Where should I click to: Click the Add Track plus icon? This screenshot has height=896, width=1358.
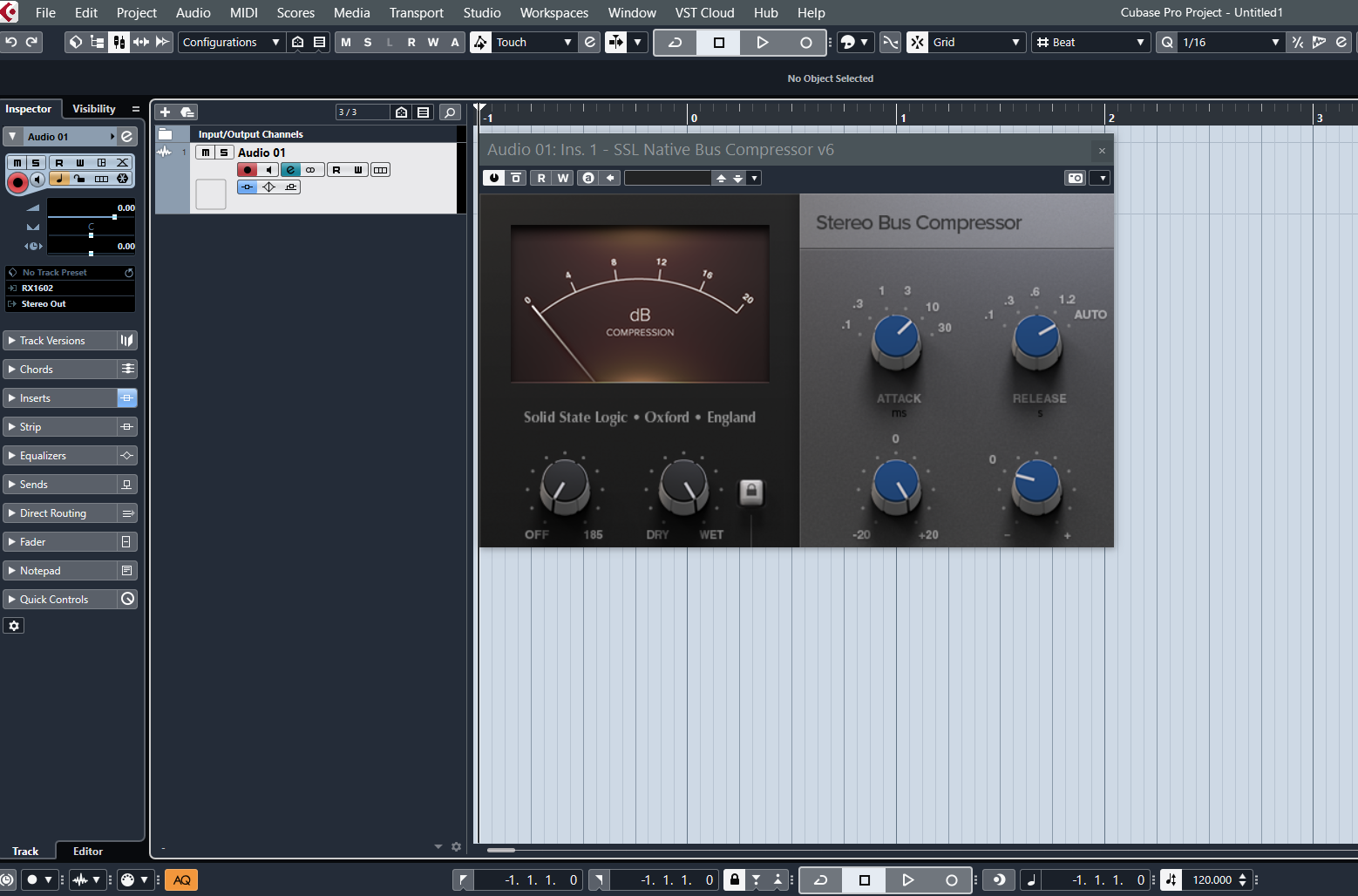165,112
